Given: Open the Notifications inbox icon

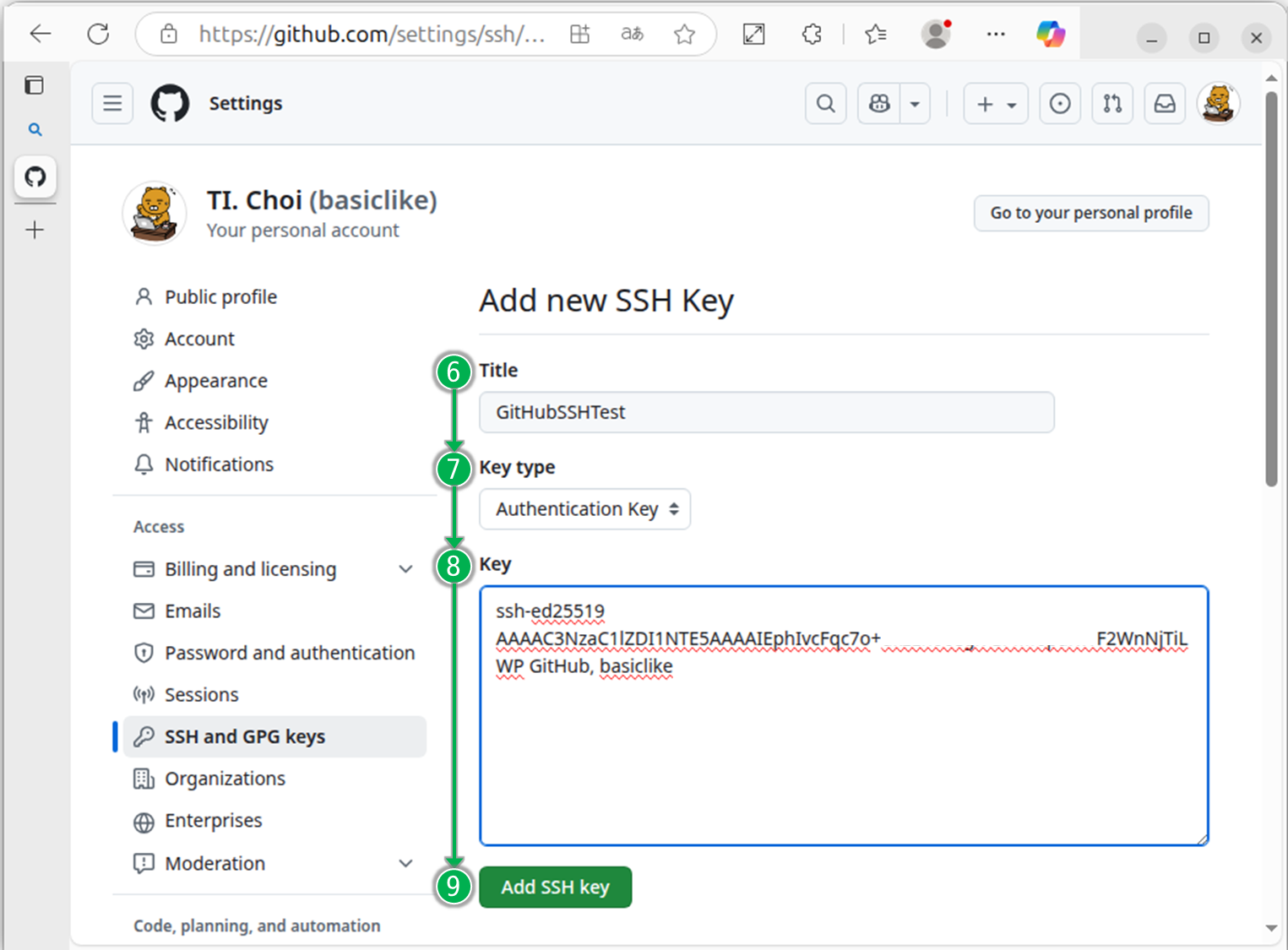Looking at the screenshot, I should coord(1165,103).
